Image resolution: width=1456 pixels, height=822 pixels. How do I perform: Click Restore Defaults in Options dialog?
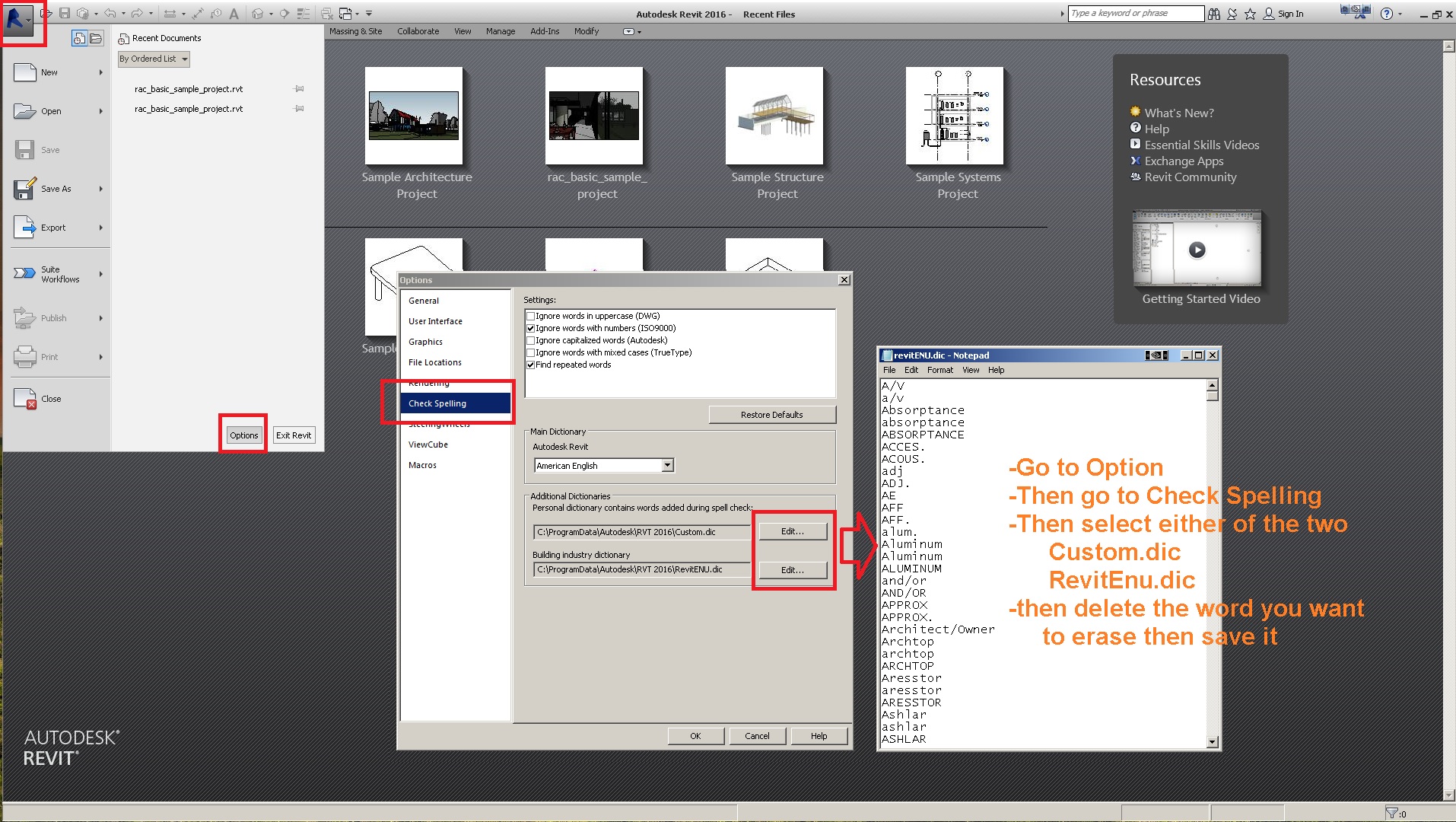point(772,415)
